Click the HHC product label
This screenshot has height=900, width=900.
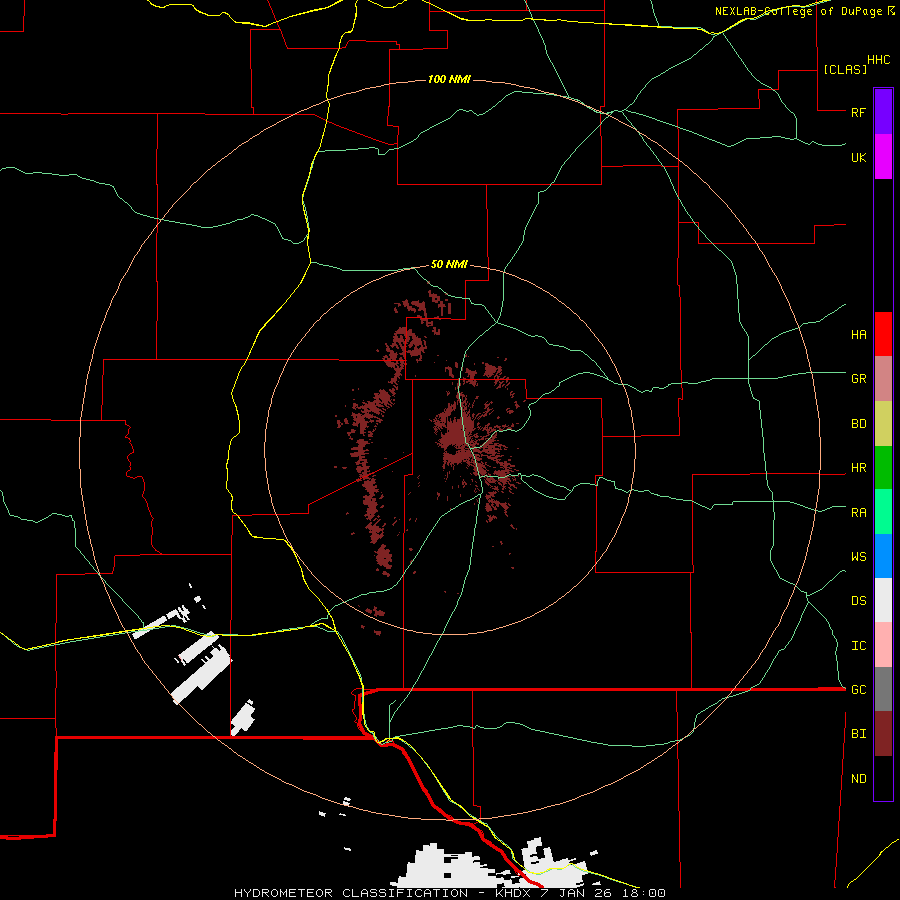pos(879,60)
